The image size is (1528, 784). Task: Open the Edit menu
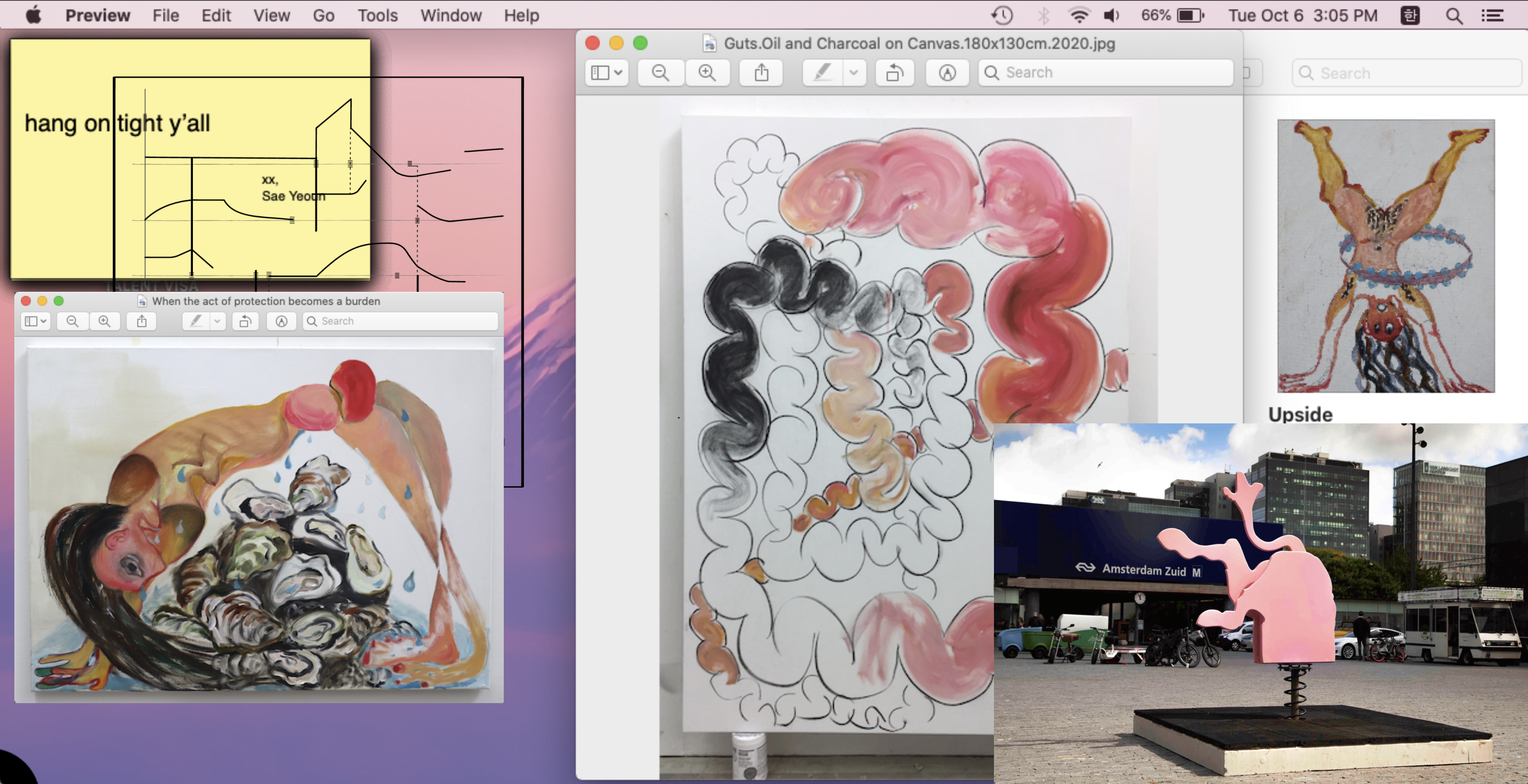click(216, 15)
